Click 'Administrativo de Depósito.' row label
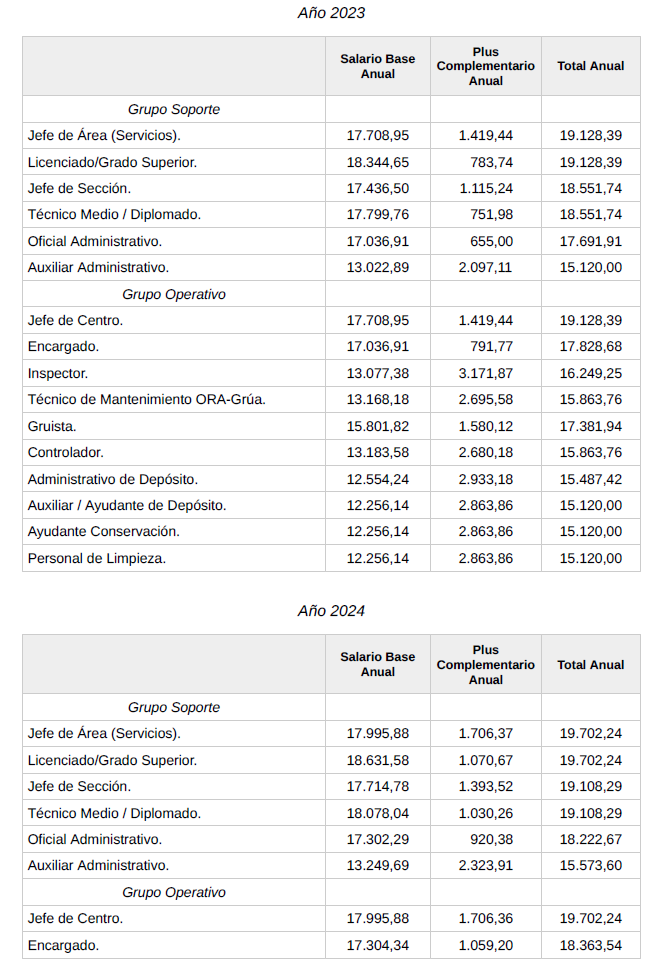662x963 pixels. click(113, 479)
